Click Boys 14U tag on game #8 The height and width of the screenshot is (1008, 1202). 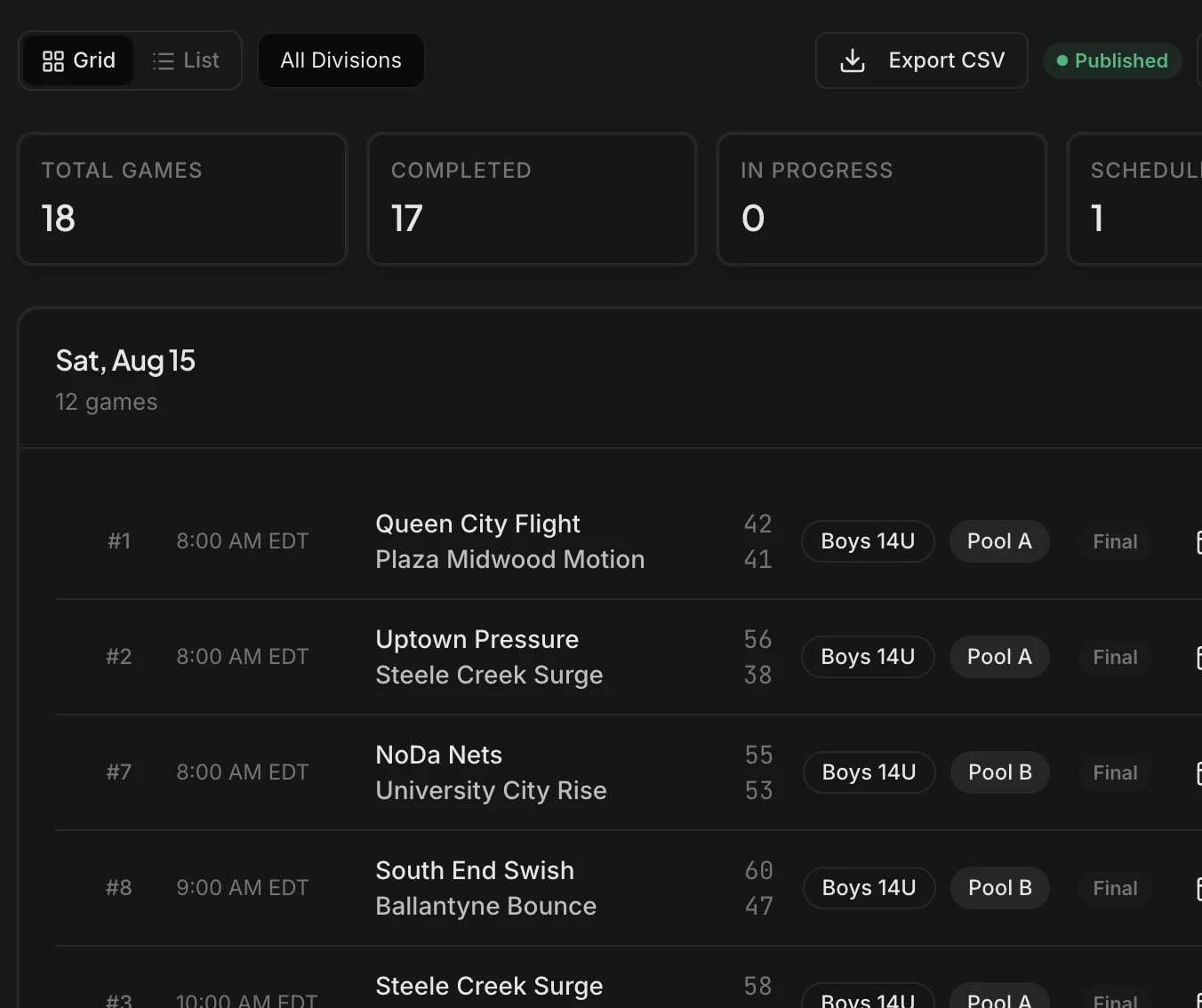[869, 888]
